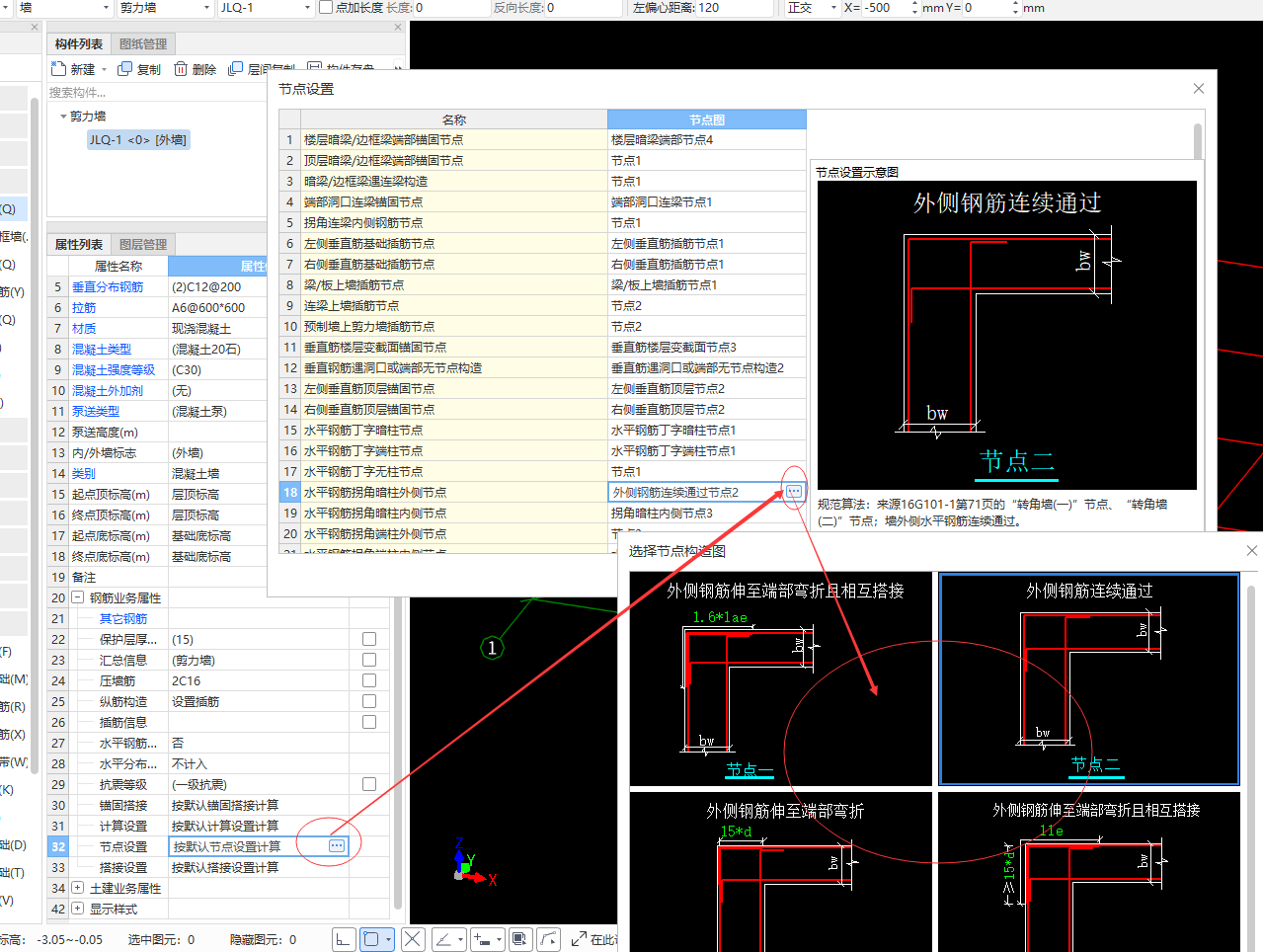Increase the Y offset stepper
Viewport: 1263px width, 952px height.
click(1015, 4)
